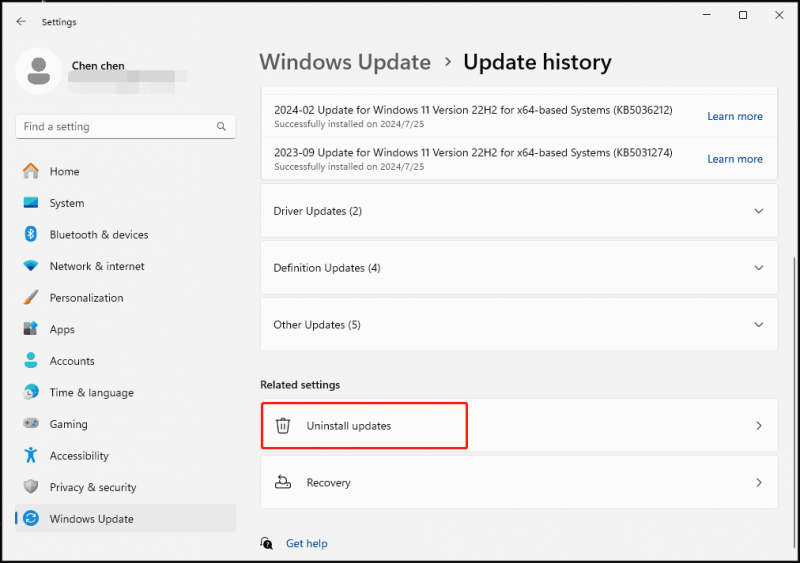
Task: Open Apps settings page
Action: (126, 329)
